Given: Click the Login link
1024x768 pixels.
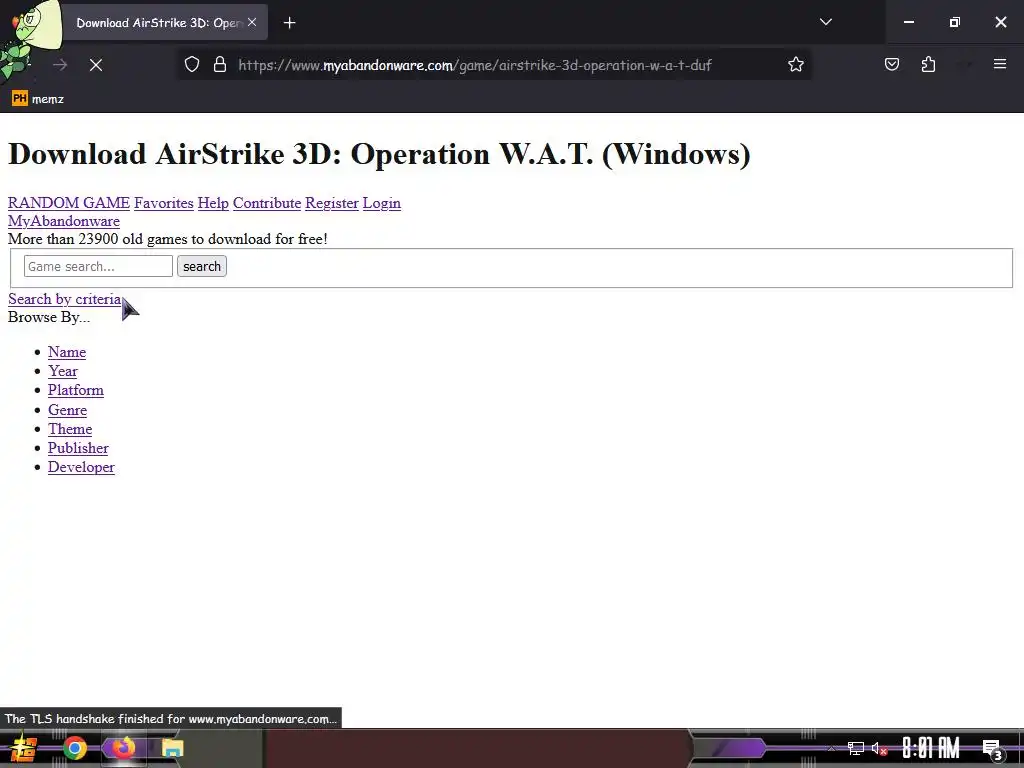Looking at the screenshot, I should (381, 203).
